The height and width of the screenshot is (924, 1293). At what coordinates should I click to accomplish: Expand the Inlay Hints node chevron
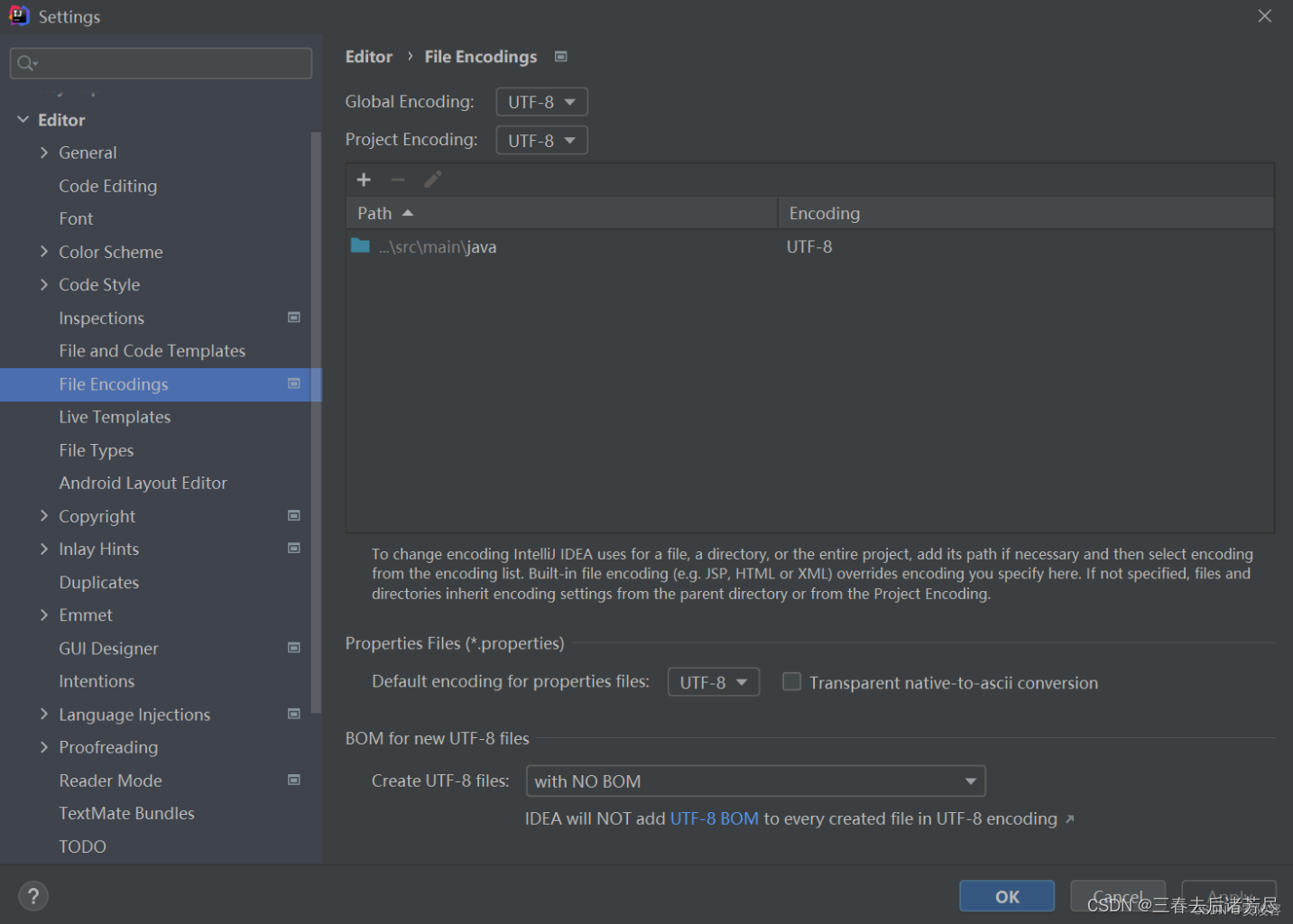[x=44, y=549]
